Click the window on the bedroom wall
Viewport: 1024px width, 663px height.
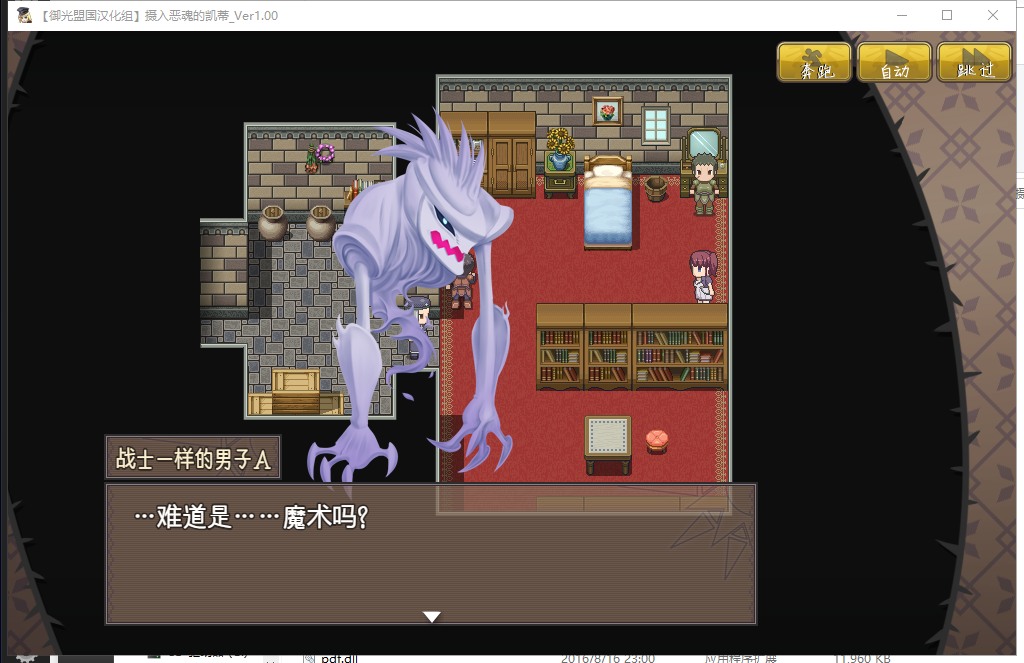[x=656, y=125]
